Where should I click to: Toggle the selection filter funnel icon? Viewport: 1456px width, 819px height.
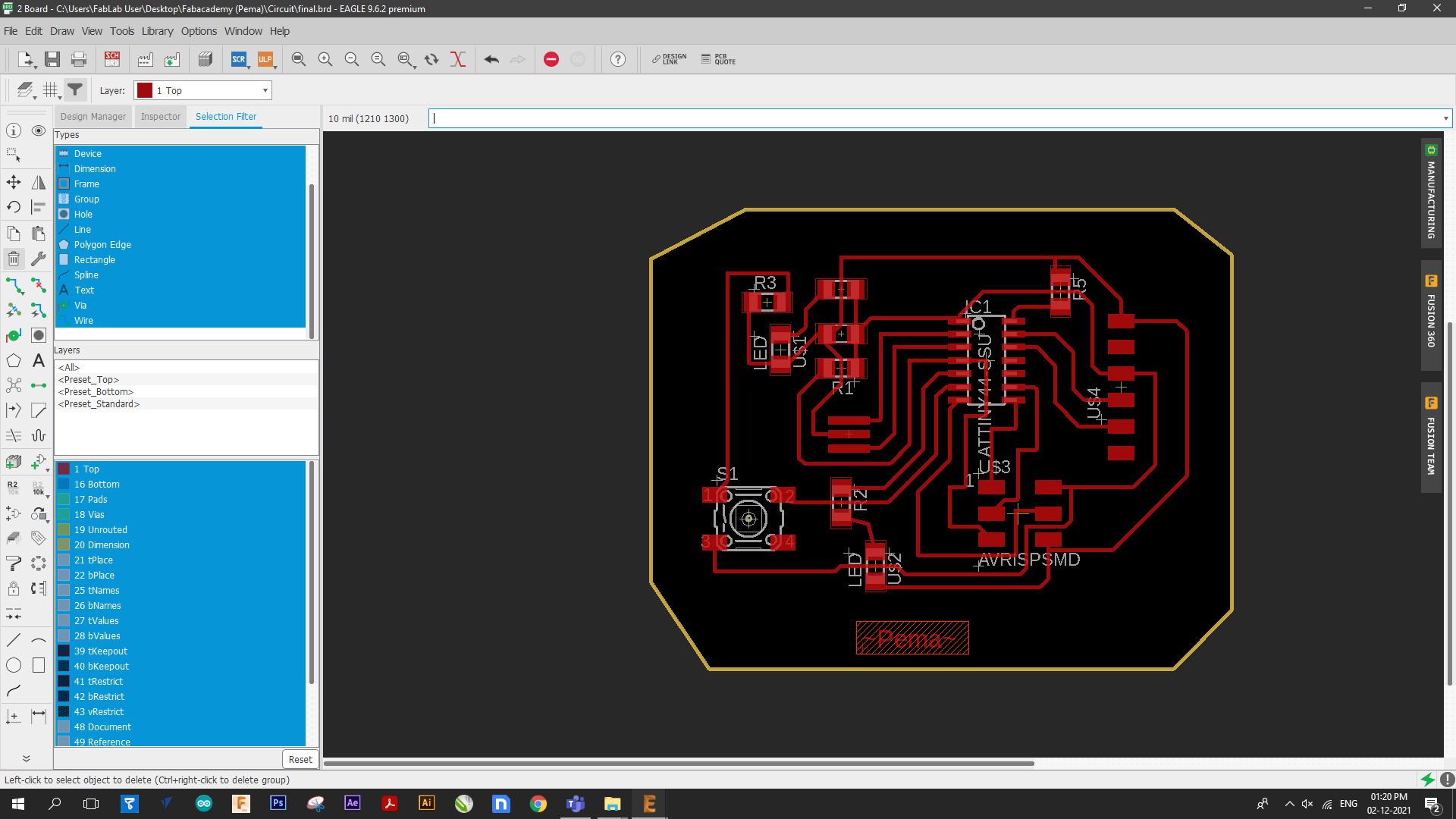75,90
